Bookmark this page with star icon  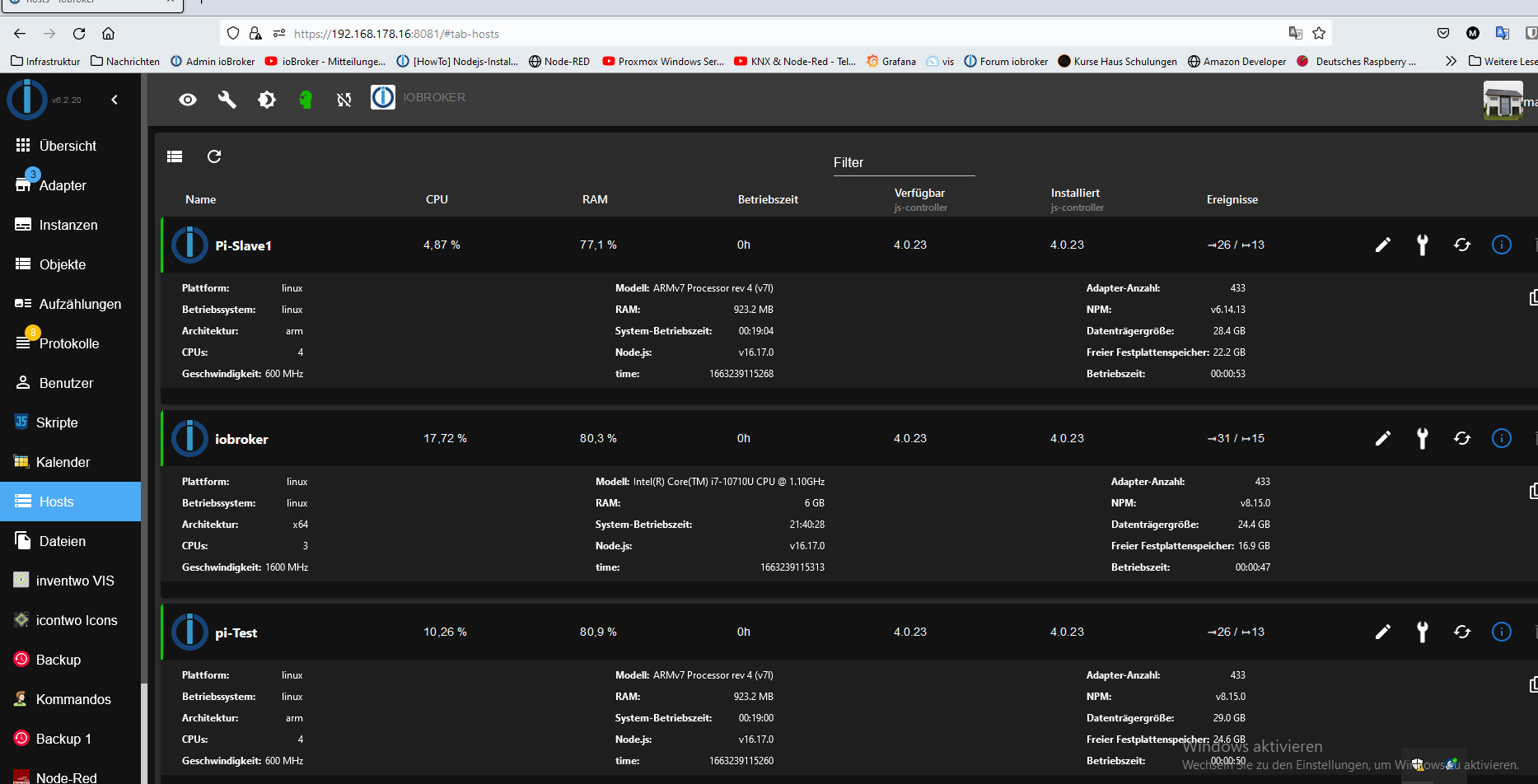pyautogui.click(x=1319, y=33)
